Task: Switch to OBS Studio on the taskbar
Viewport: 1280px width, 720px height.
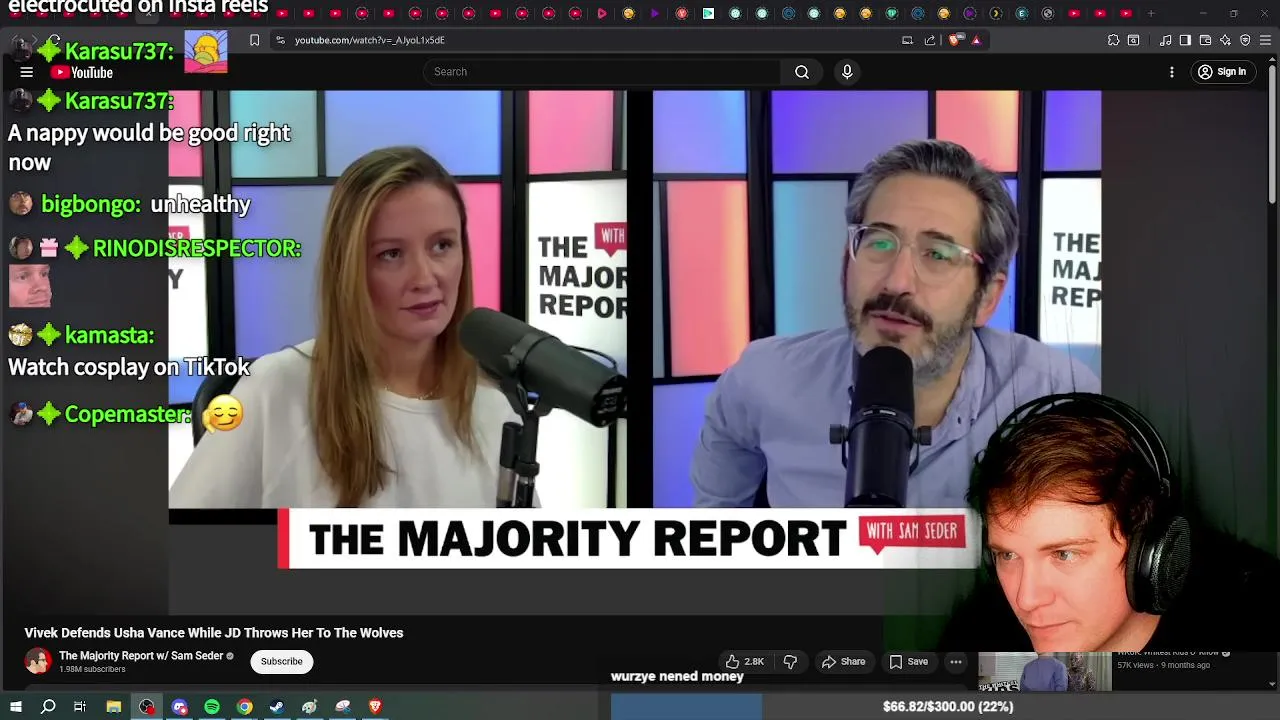Action: [x=147, y=707]
